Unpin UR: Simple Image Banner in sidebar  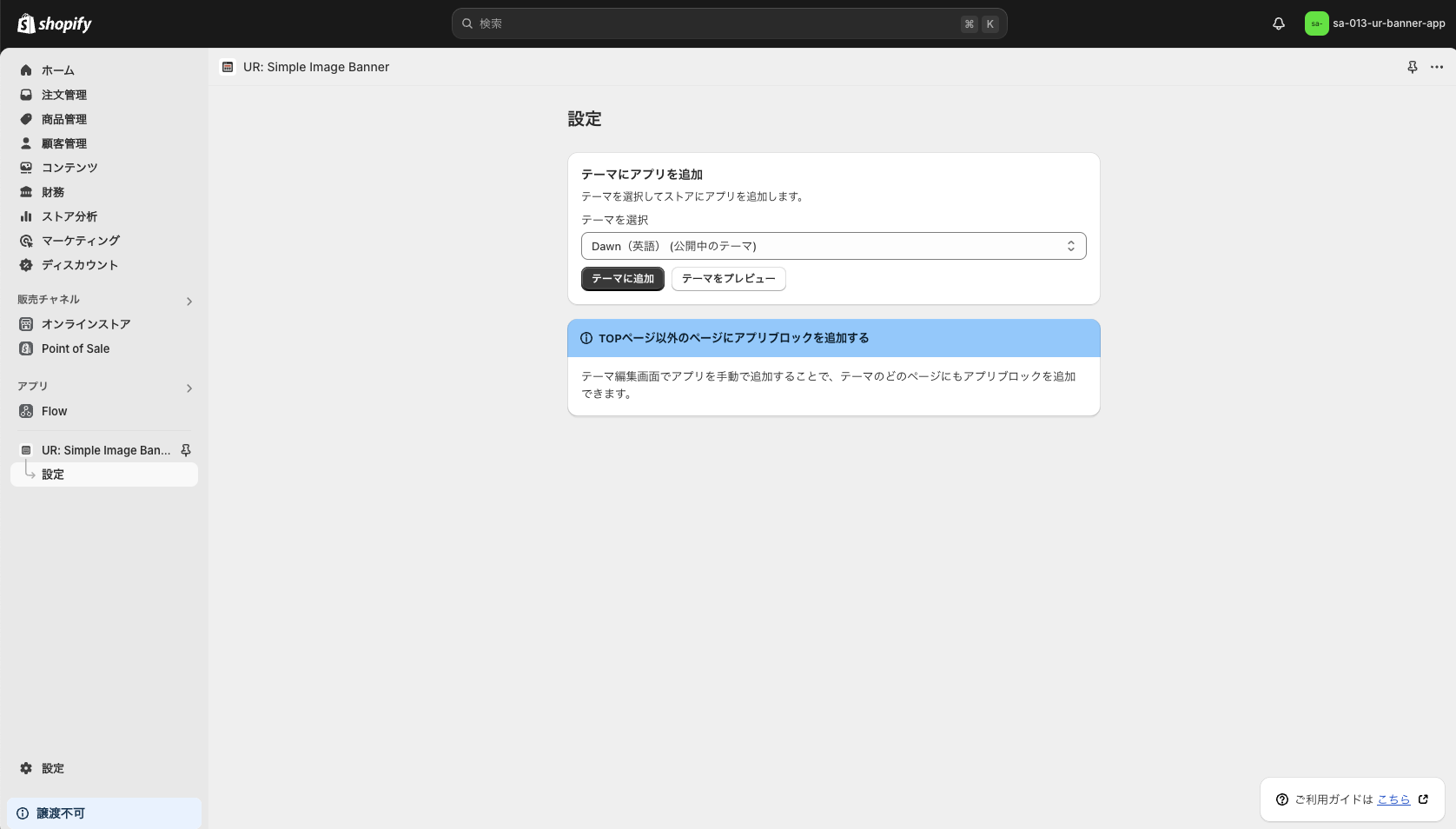point(186,450)
